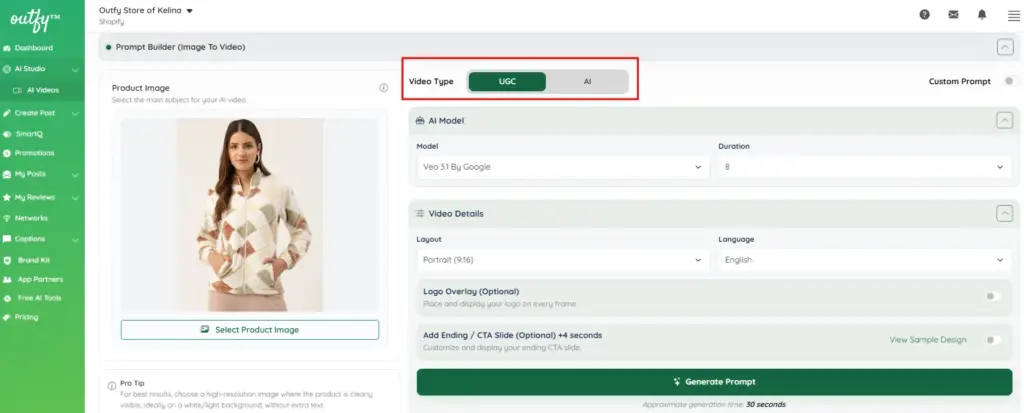Screen dimensions: 1024x413
Task: Open the Language dropdown
Action: (x=865, y=260)
